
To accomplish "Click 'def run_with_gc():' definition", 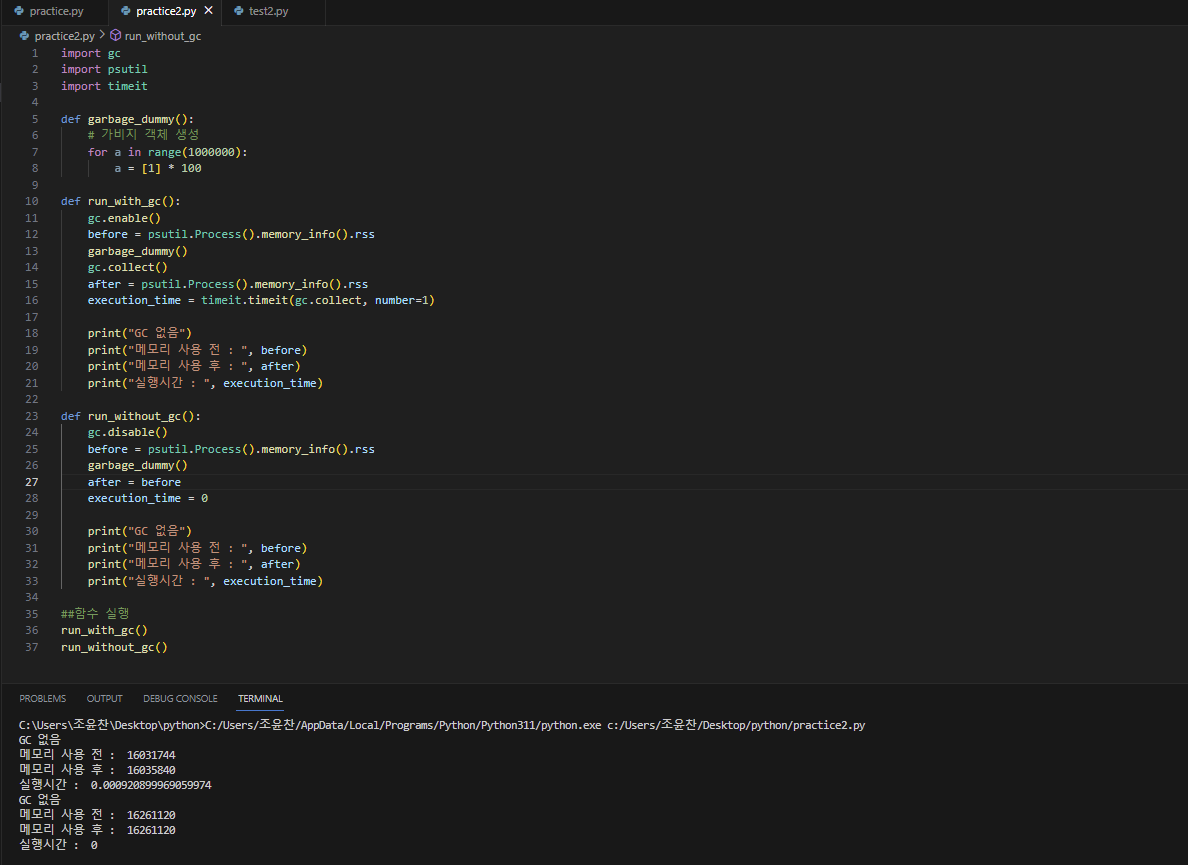I will pyautogui.click(x=120, y=201).
